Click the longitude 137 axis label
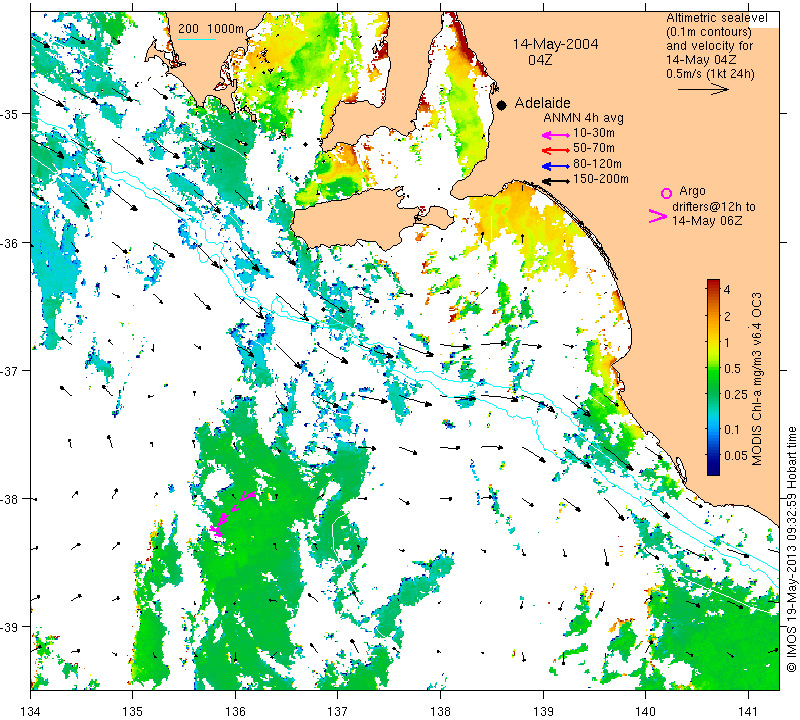800x720 pixels. 338,711
